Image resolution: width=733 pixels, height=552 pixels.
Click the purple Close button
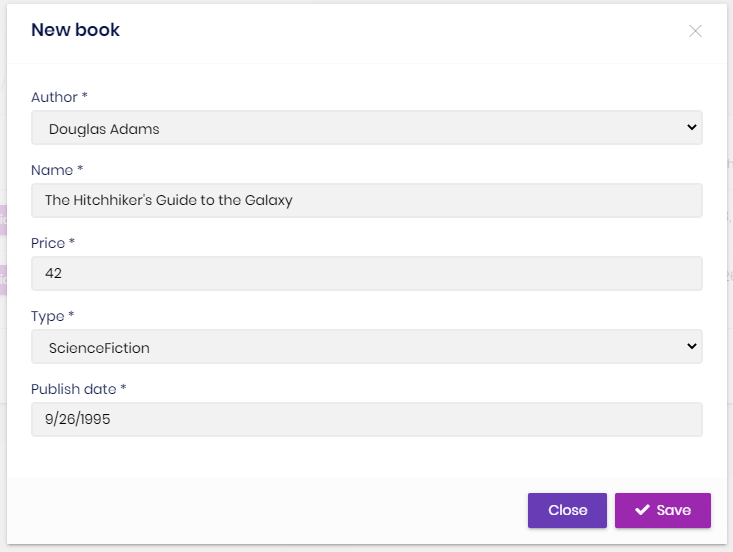pyautogui.click(x=567, y=510)
